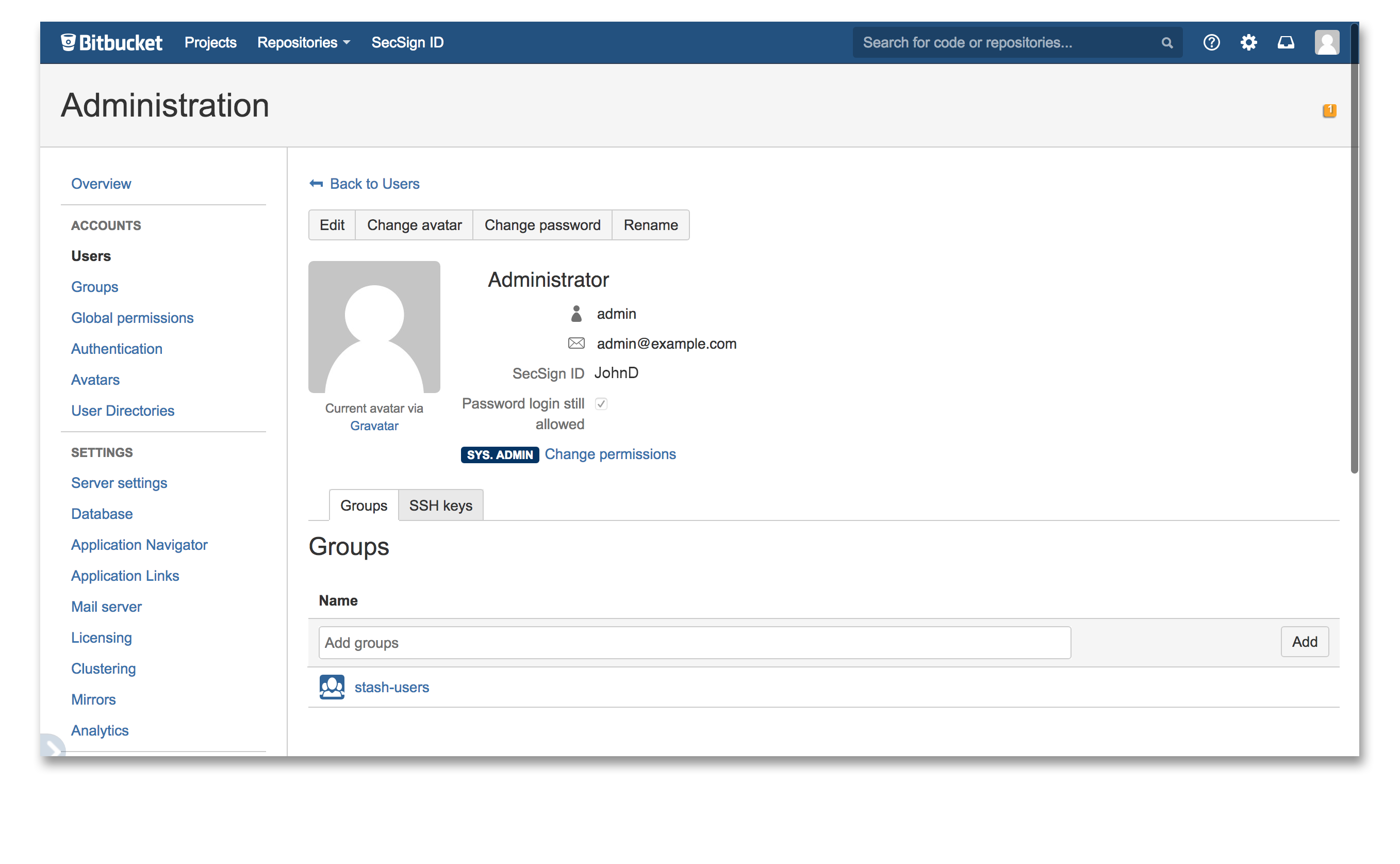Click the large user avatar thumbnail
The image size is (1400, 864).
[374, 327]
